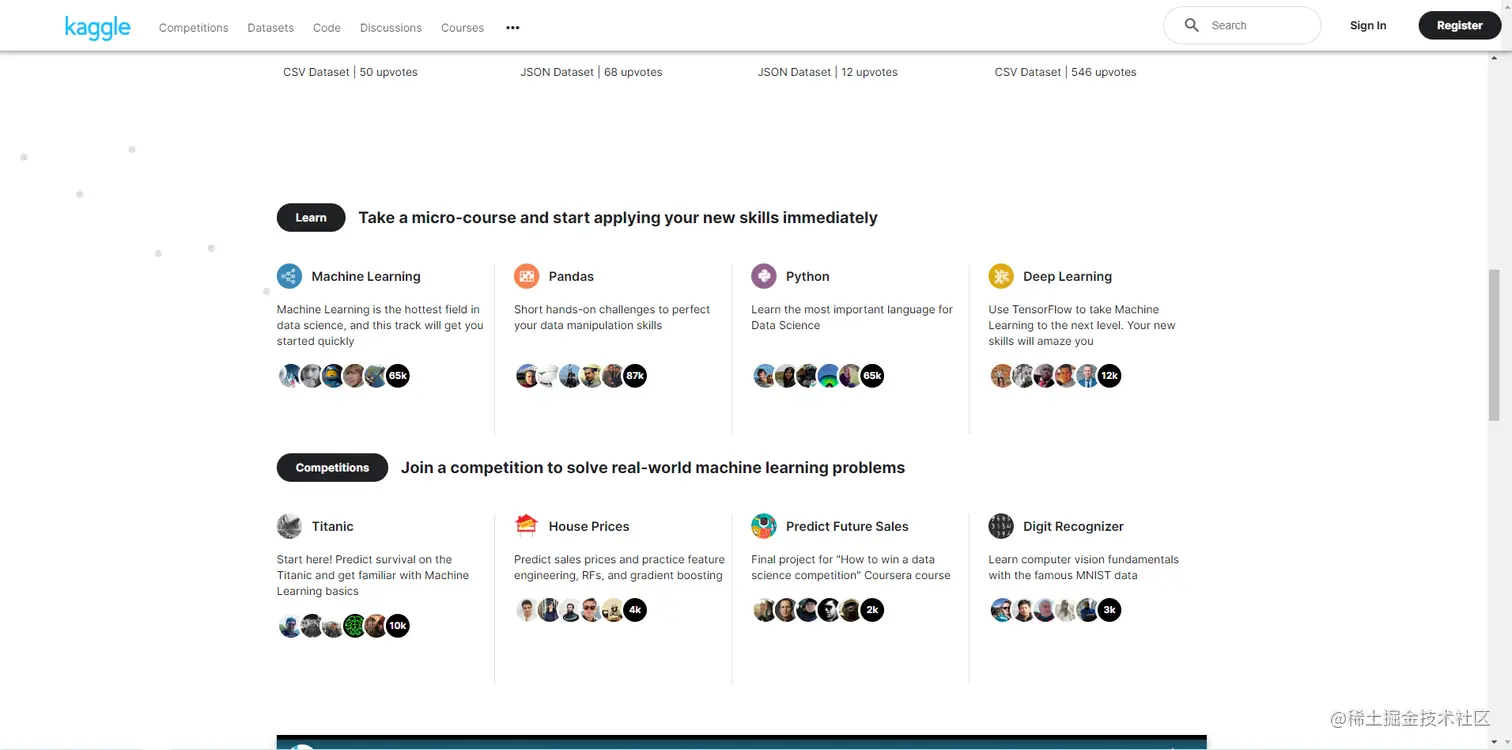Open the Courses nav item
1512x750 pixels.
point(462,28)
